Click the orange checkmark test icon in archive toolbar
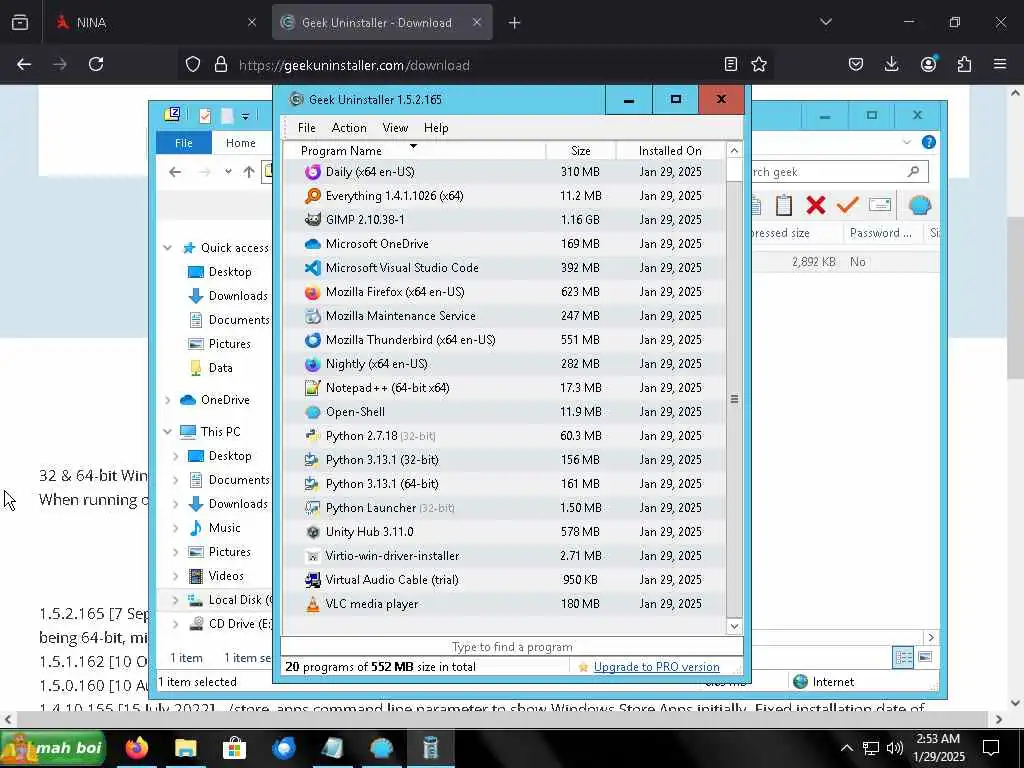 click(x=847, y=205)
